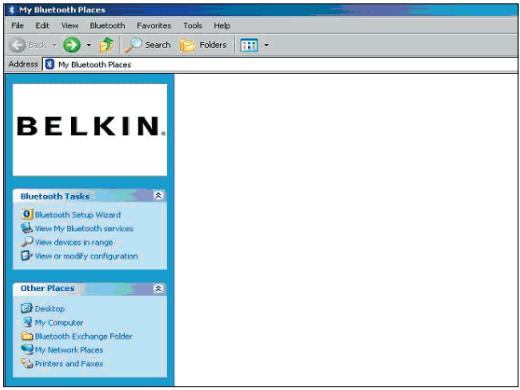Open Printers and Faxes link
520x390 pixels.
pyautogui.click(x=69, y=364)
